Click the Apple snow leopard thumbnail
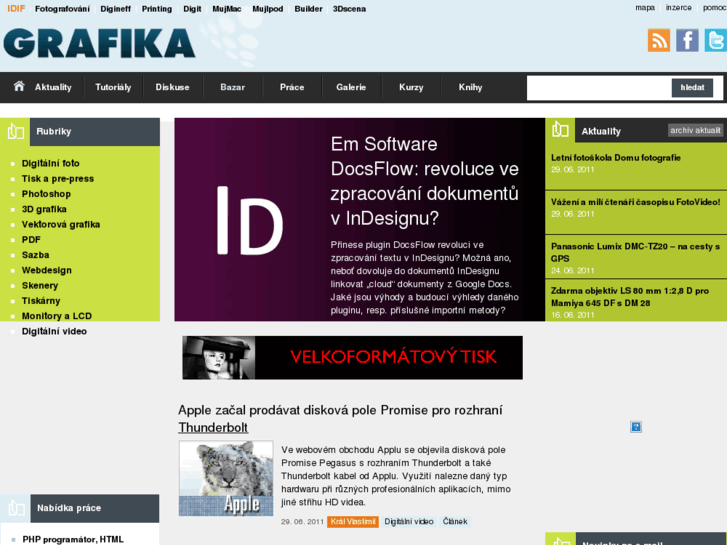Image resolution: width=727 pixels, height=545 pixels. [x=226, y=478]
